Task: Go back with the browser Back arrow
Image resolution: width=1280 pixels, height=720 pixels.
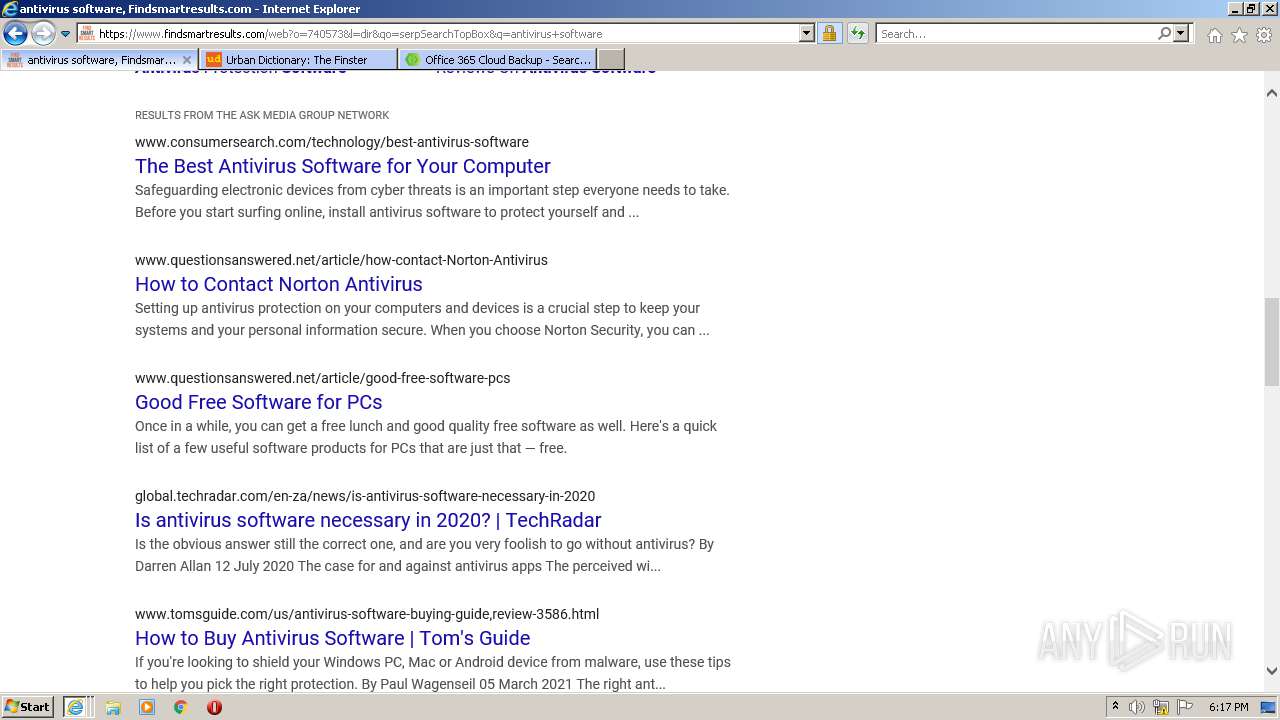Action: coord(15,34)
